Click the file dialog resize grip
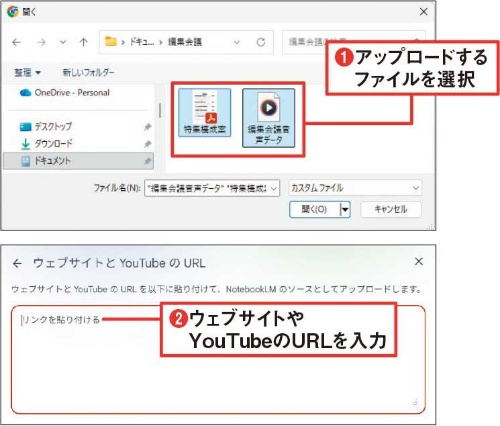Screen dimensions: 500x426 [431, 226]
